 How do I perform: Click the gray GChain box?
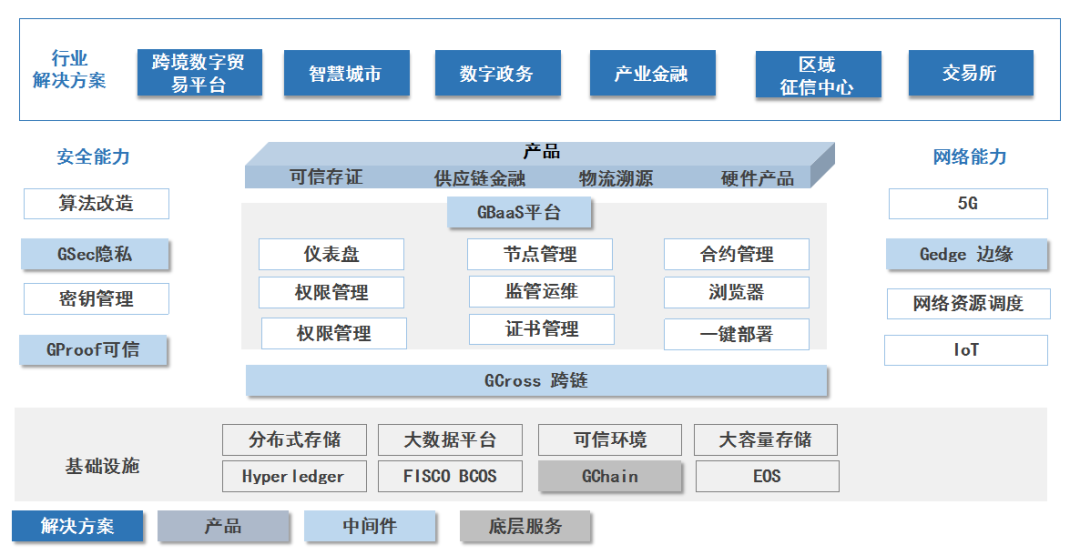[x=609, y=476]
